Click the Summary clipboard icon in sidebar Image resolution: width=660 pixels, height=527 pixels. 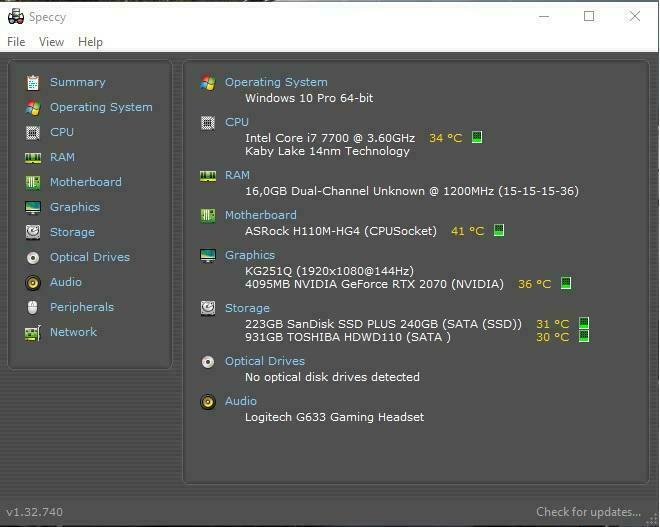(x=33, y=83)
